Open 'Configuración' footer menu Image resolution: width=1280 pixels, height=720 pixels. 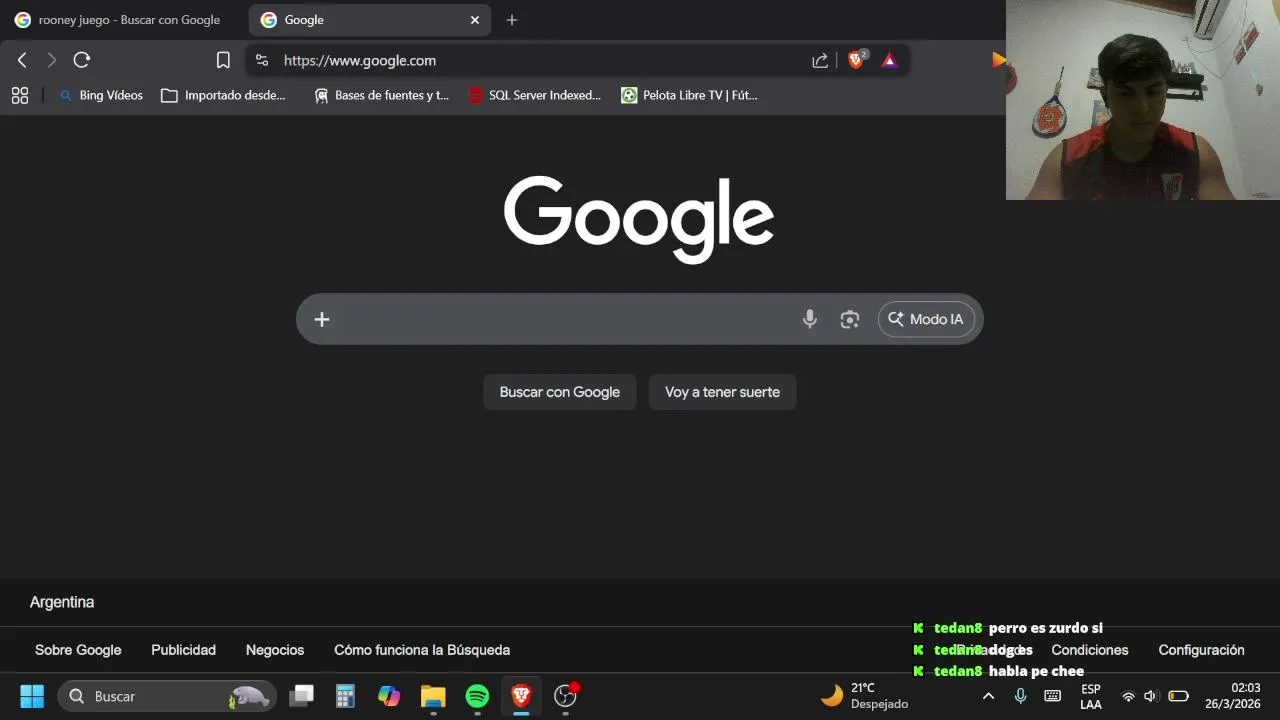click(x=1201, y=650)
